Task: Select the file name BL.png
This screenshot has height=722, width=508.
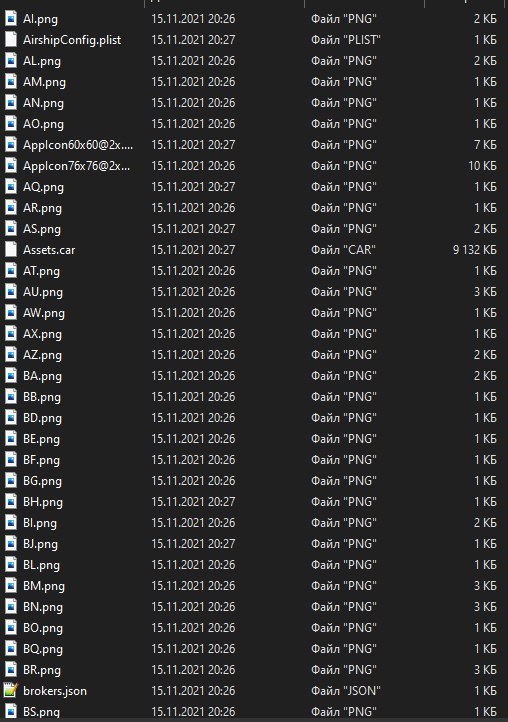Action: click(x=41, y=565)
